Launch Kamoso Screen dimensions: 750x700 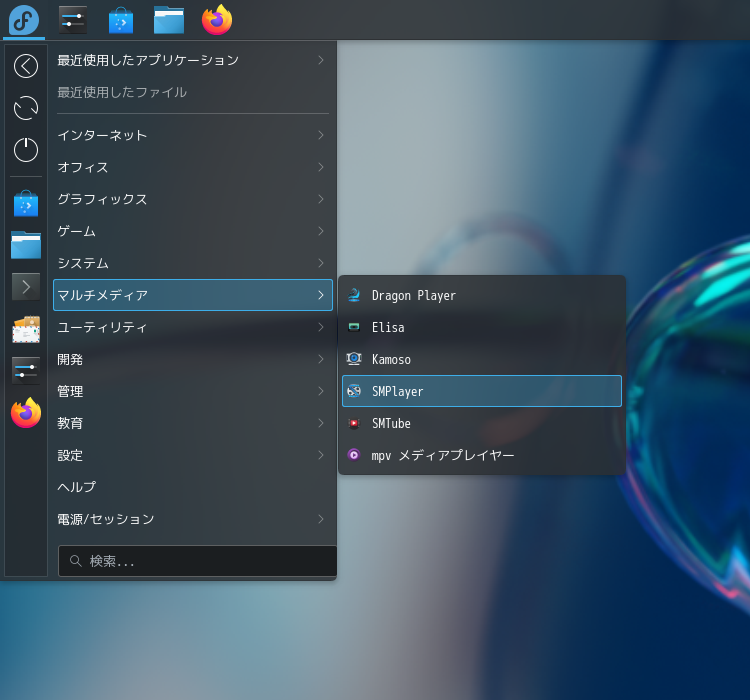(482, 359)
